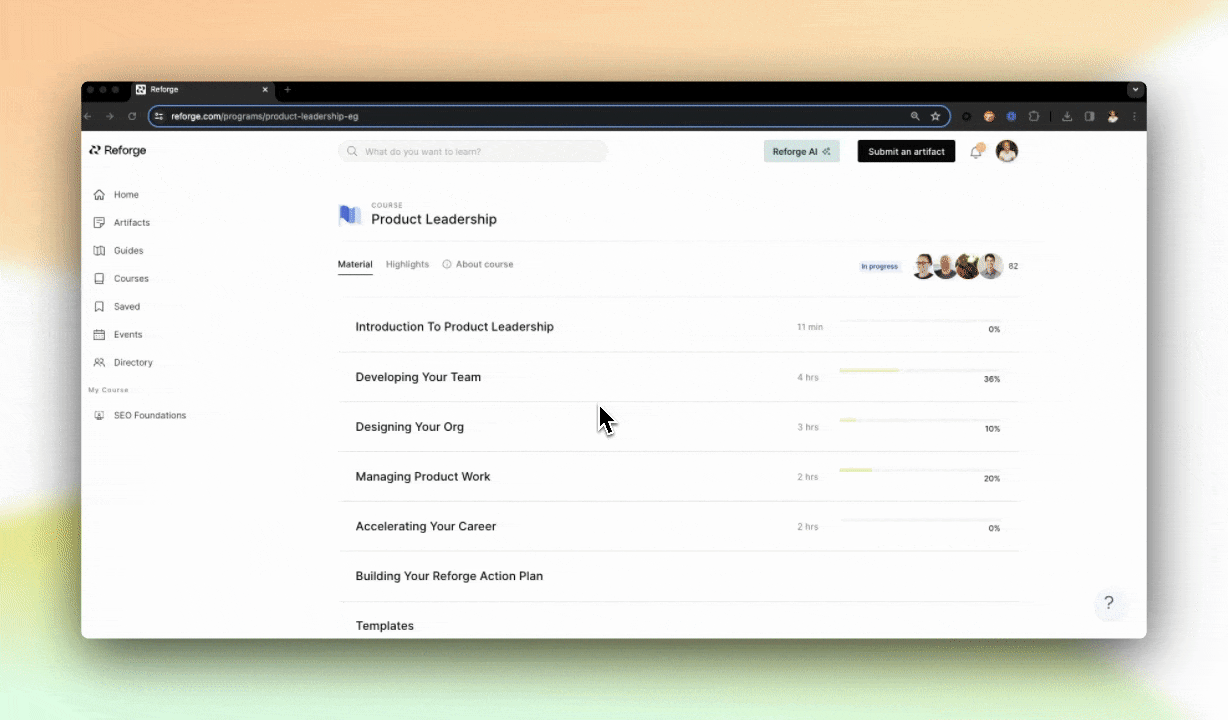Close the Reforge browser tab
Image resolution: width=1228 pixels, height=720 pixels.
[x=265, y=89]
